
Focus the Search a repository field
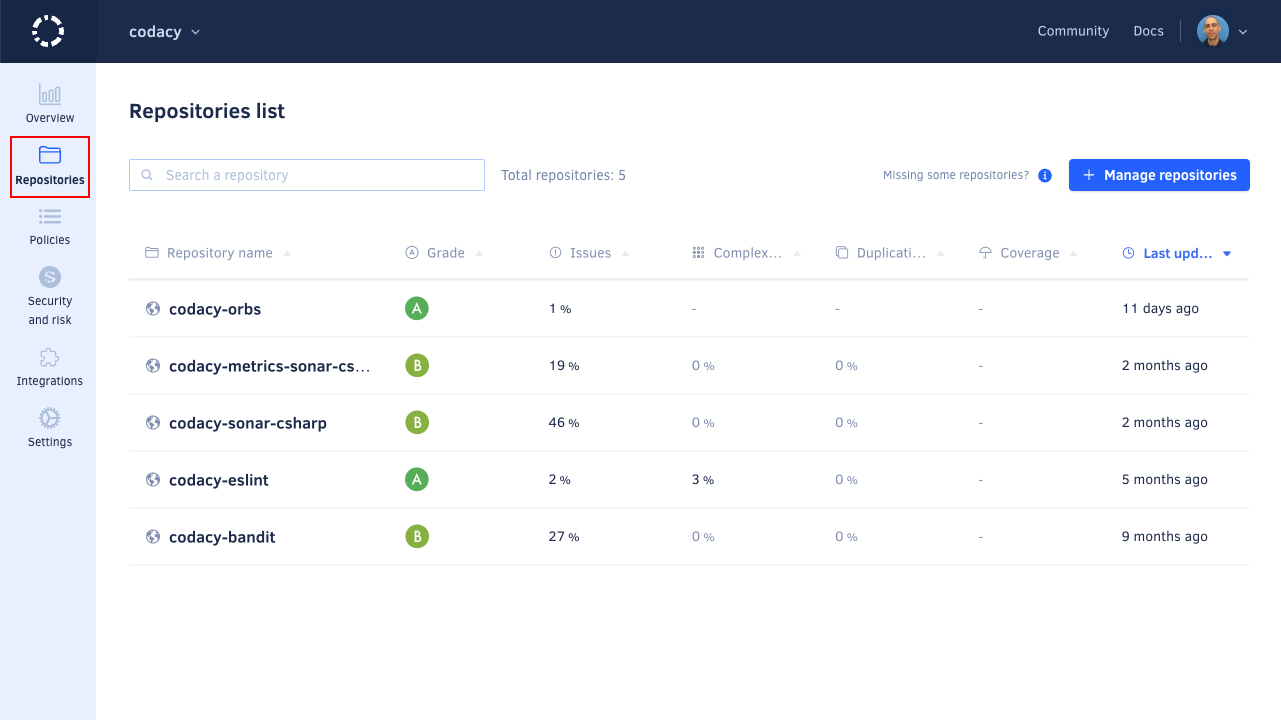307,175
